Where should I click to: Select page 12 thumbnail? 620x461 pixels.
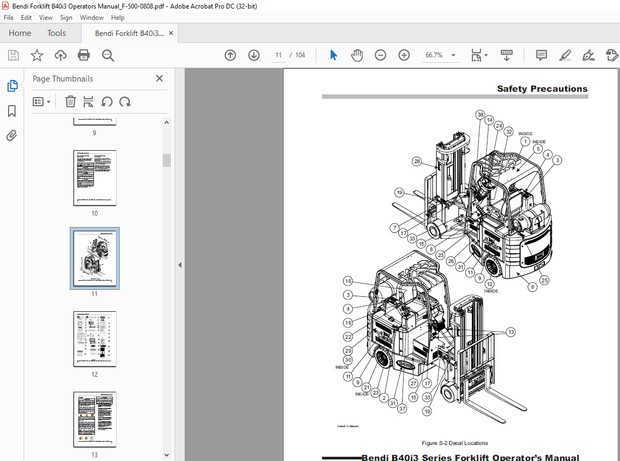[94, 339]
